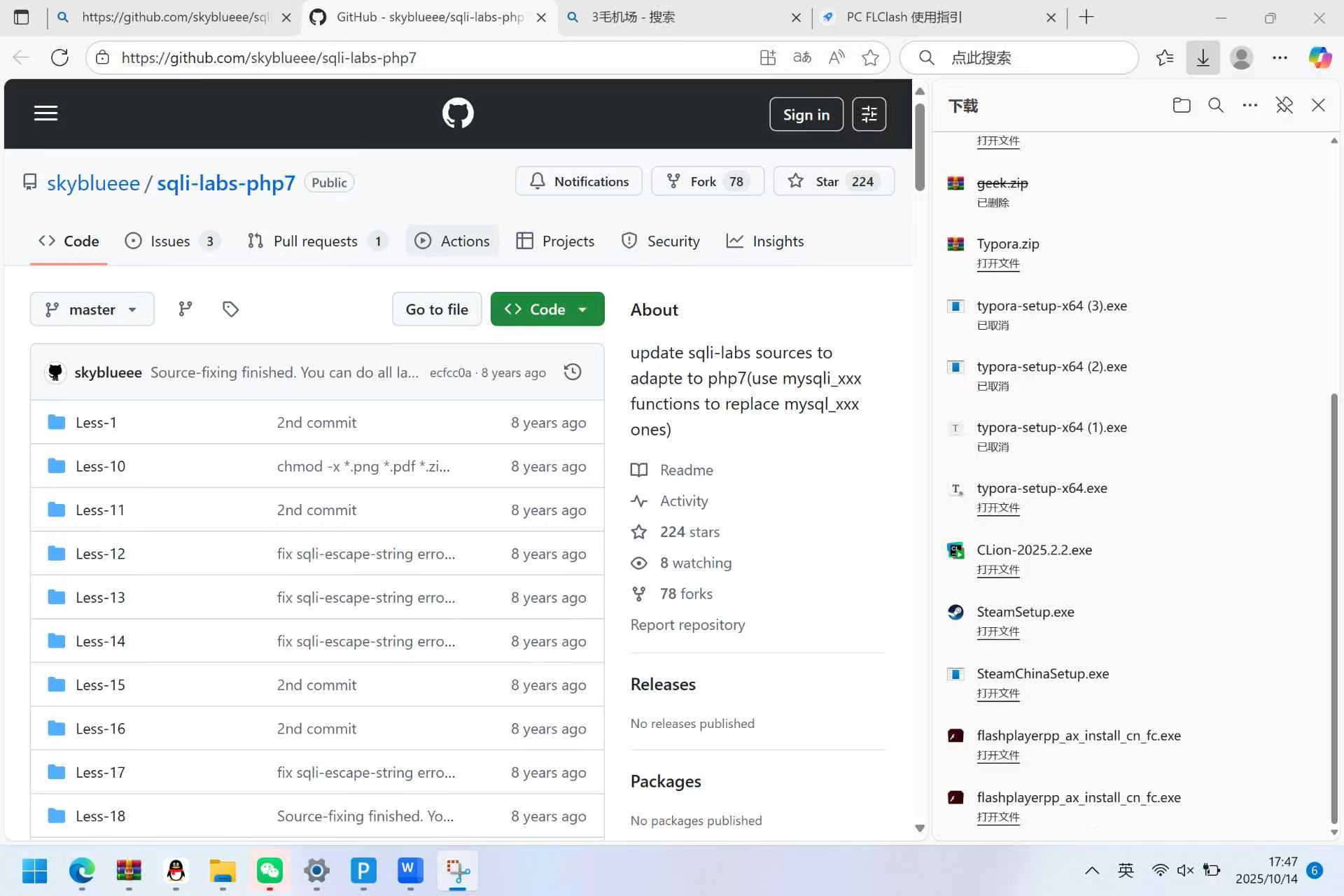Screen dimensions: 1344x896
Task: View tags via tag icon
Action: [x=230, y=309]
